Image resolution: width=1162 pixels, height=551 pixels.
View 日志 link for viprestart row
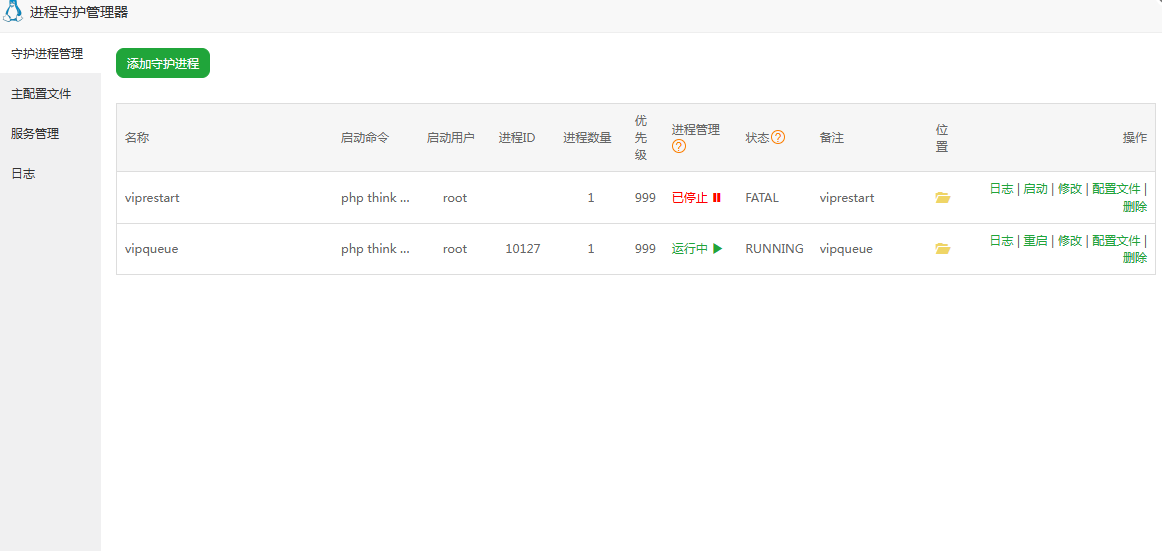(1001, 189)
